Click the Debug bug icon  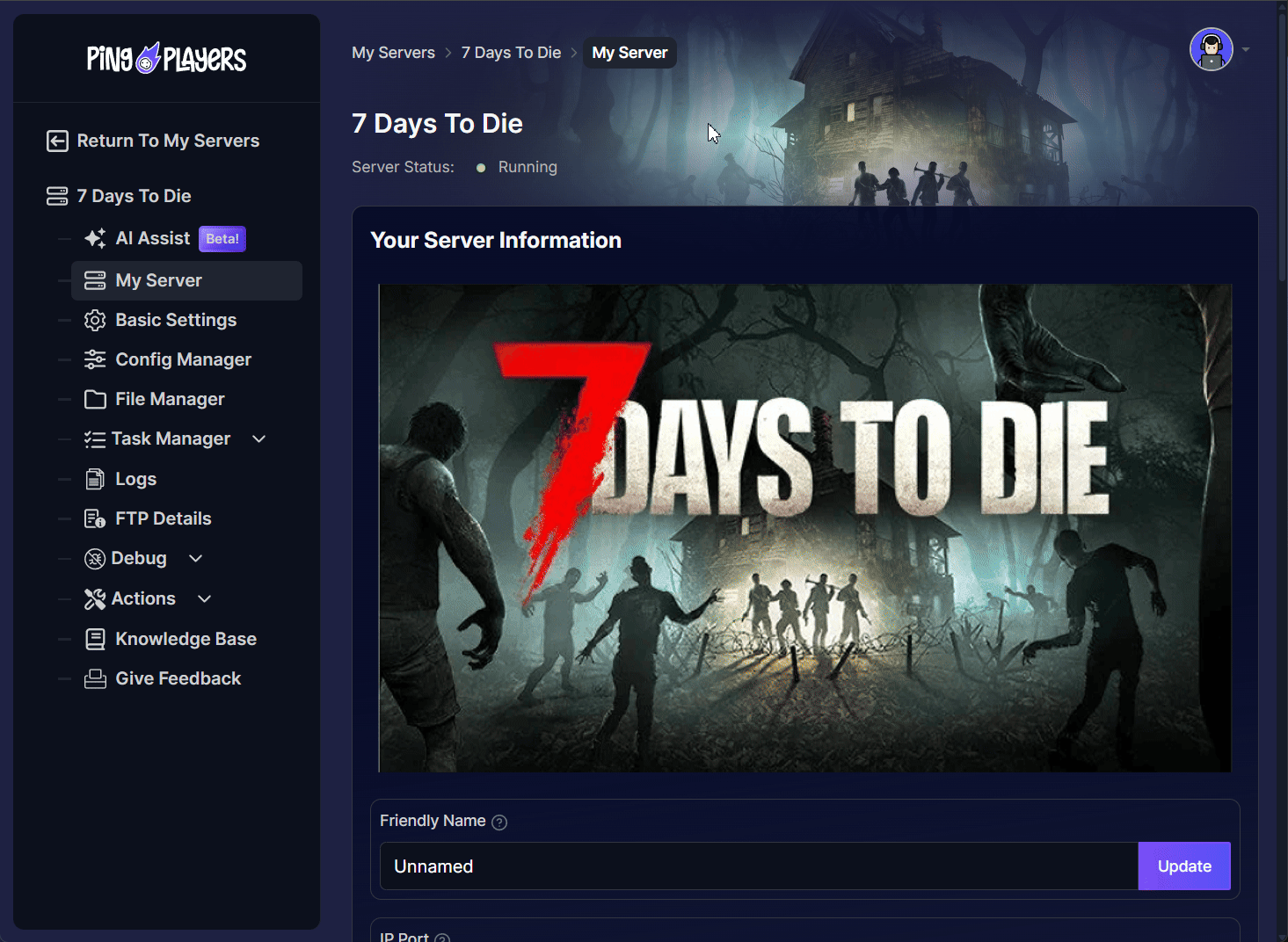(95, 559)
